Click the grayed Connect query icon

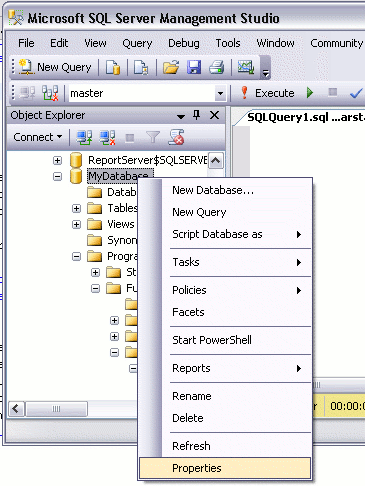27,93
